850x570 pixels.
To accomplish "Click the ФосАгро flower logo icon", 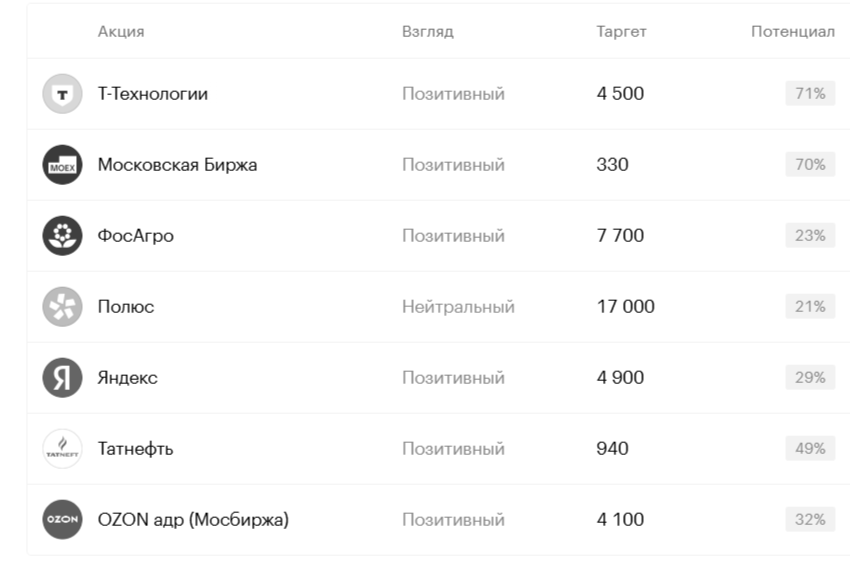I will click(x=62, y=236).
